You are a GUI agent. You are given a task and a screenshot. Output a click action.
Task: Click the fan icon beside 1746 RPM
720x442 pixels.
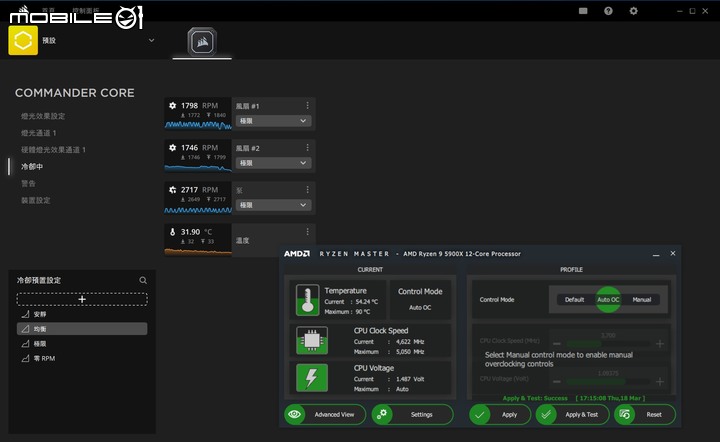pyautogui.click(x=173, y=148)
